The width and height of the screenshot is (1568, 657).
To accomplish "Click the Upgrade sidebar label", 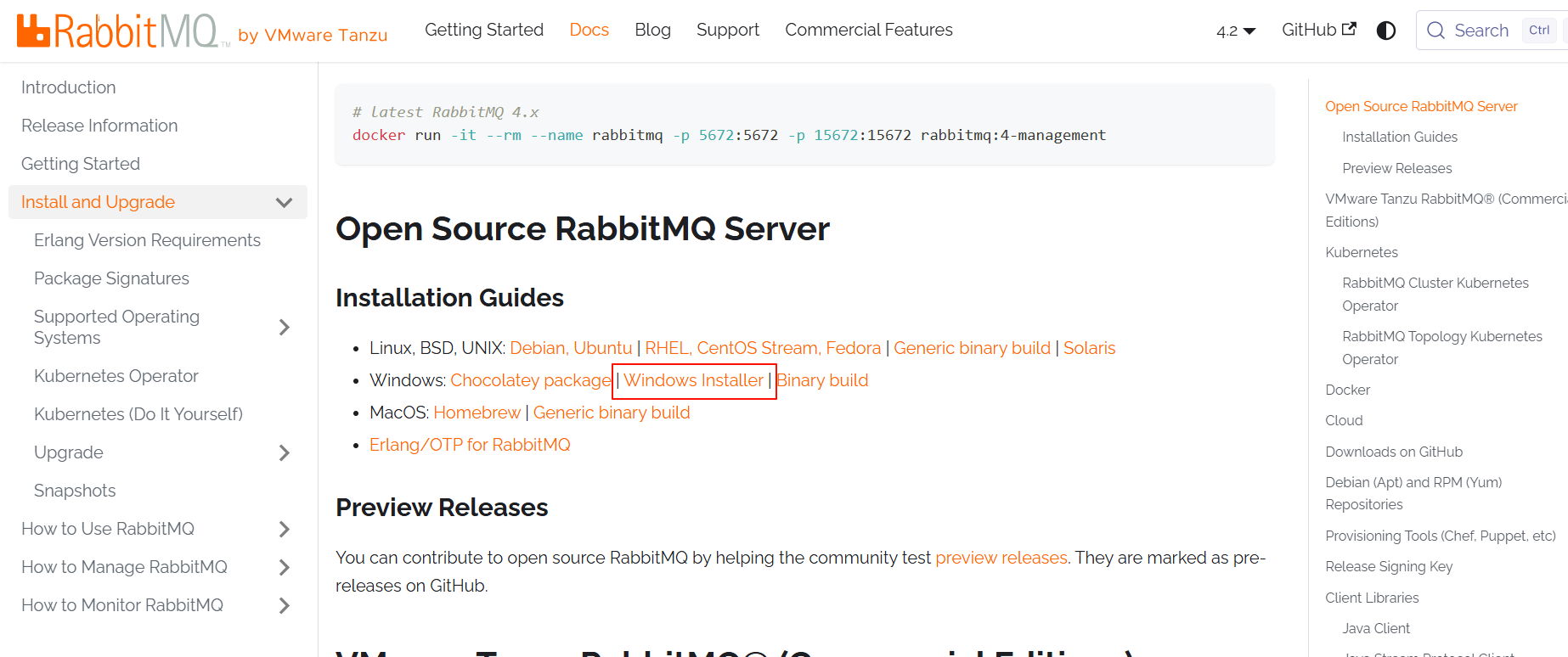I will coord(69,452).
